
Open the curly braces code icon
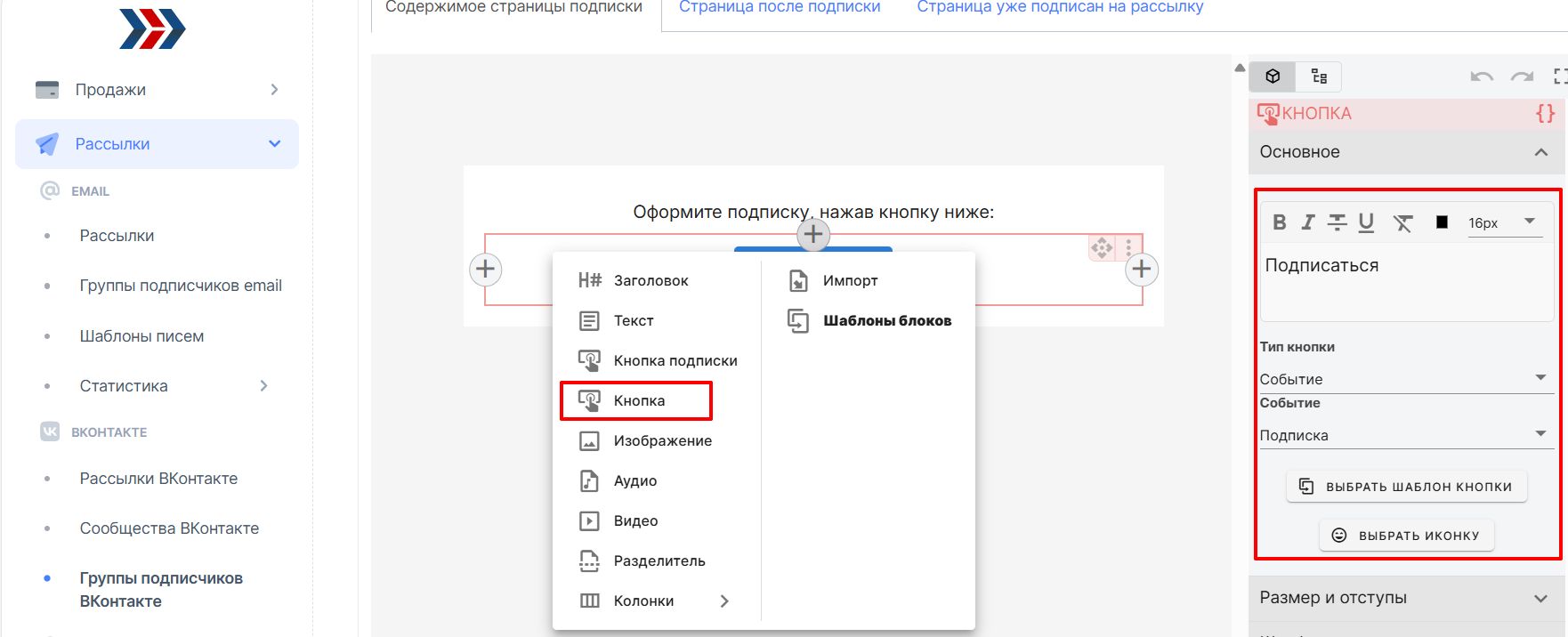click(1546, 113)
